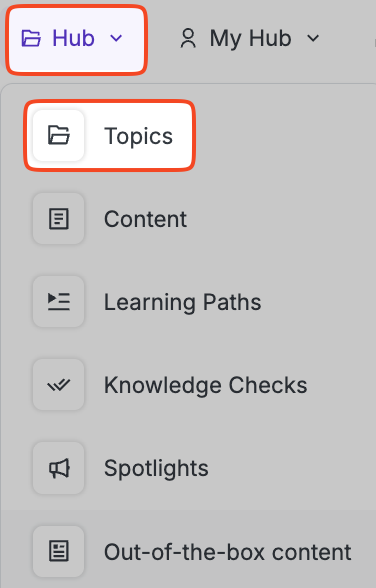Screen dimensions: 376x588
Task: Click the My Hub person icon
Action: 188,38
